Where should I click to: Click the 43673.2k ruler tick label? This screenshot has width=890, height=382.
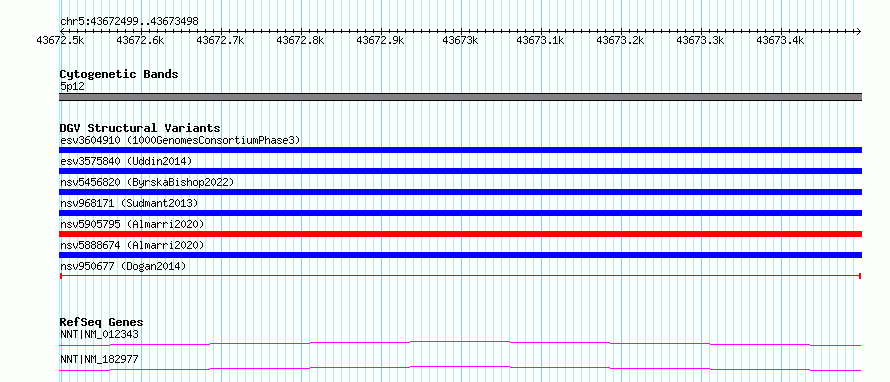click(621, 40)
